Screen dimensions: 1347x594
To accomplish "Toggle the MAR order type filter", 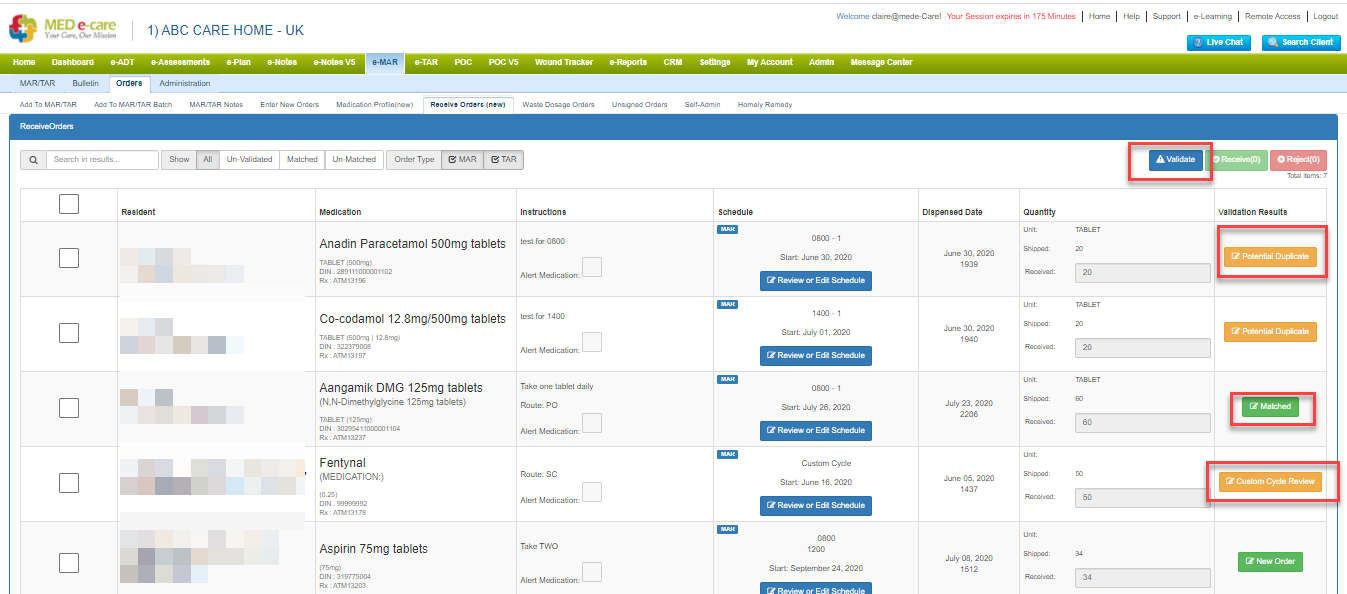I will point(462,160).
